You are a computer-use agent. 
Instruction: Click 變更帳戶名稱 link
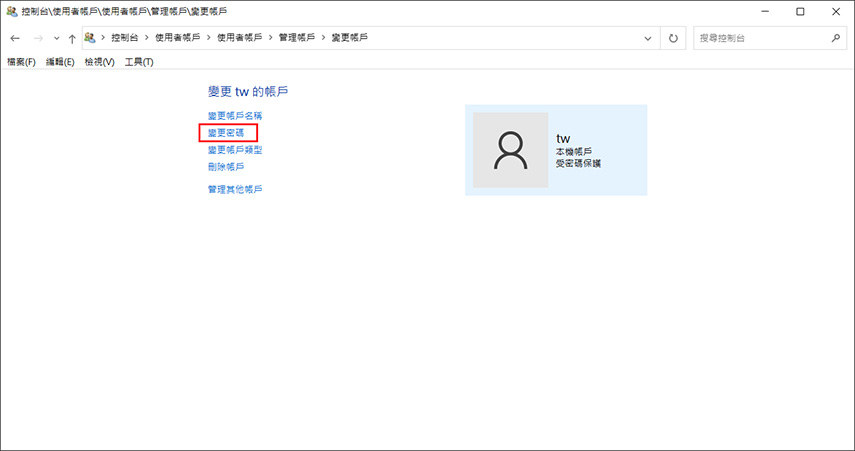click(235, 116)
